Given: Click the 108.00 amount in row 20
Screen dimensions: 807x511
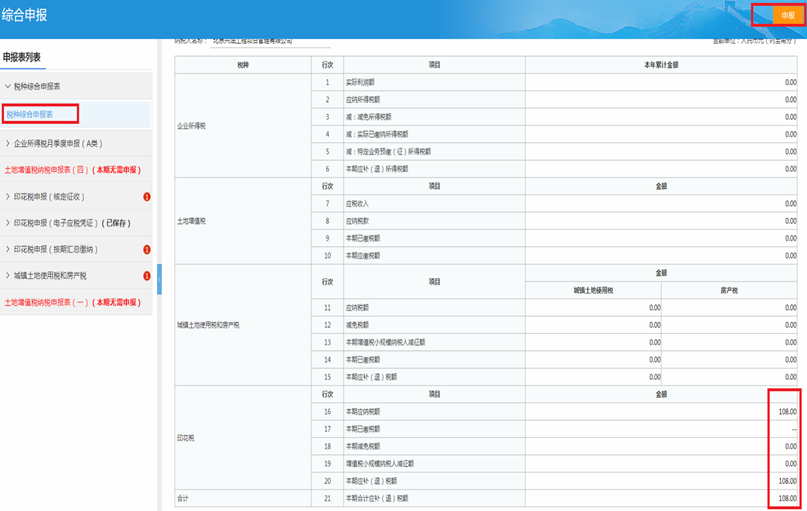Looking at the screenshot, I should [x=787, y=481].
